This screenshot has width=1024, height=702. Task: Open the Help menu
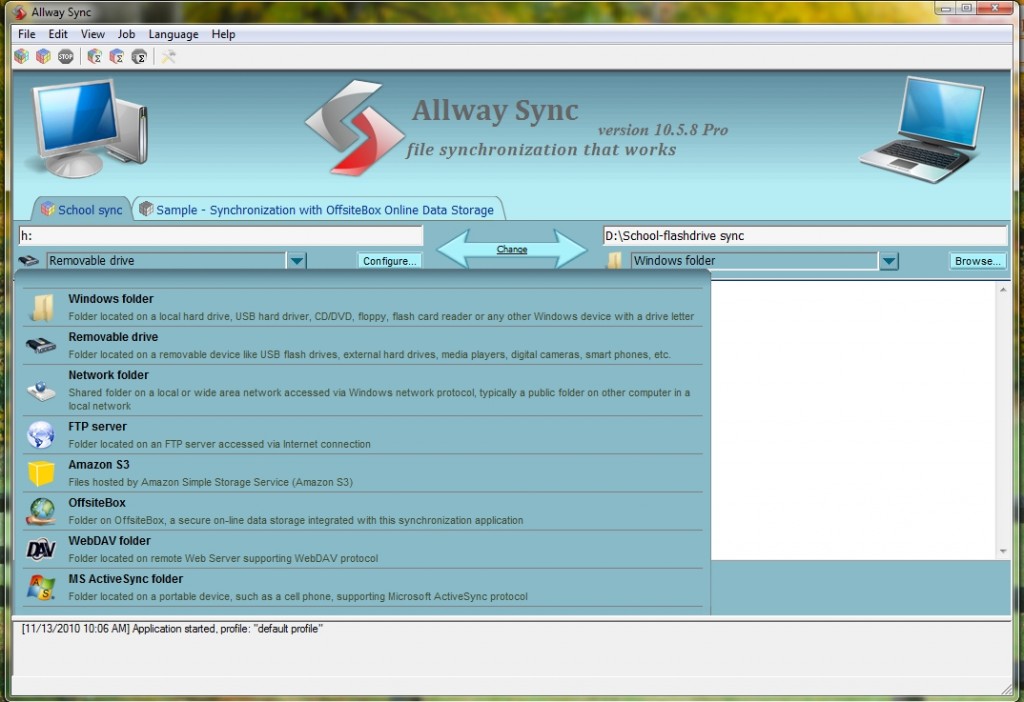coord(223,34)
